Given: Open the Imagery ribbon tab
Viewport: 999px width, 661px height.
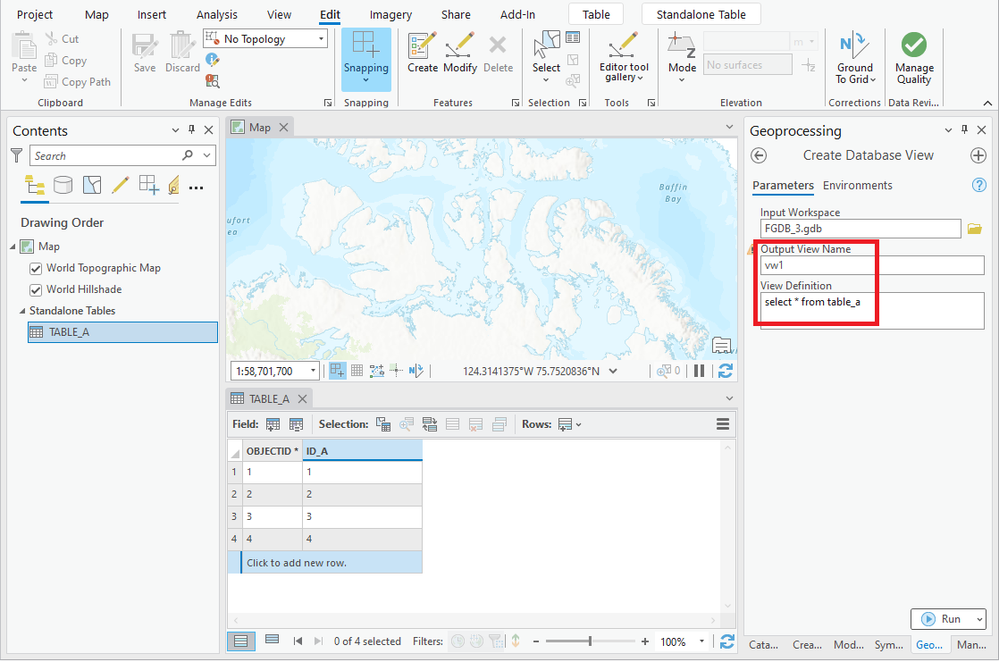Looking at the screenshot, I should [391, 15].
